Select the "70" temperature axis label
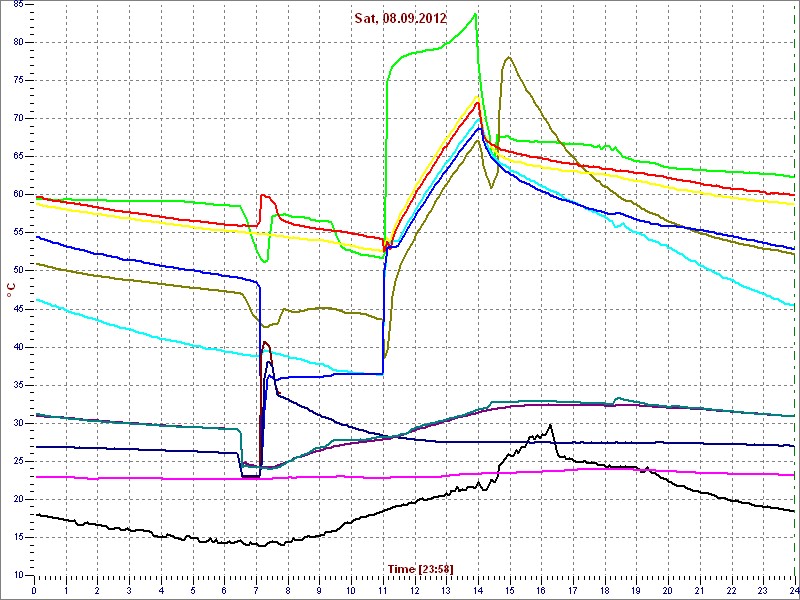The width and height of the screenshot is (800, 600). [18, 119]
